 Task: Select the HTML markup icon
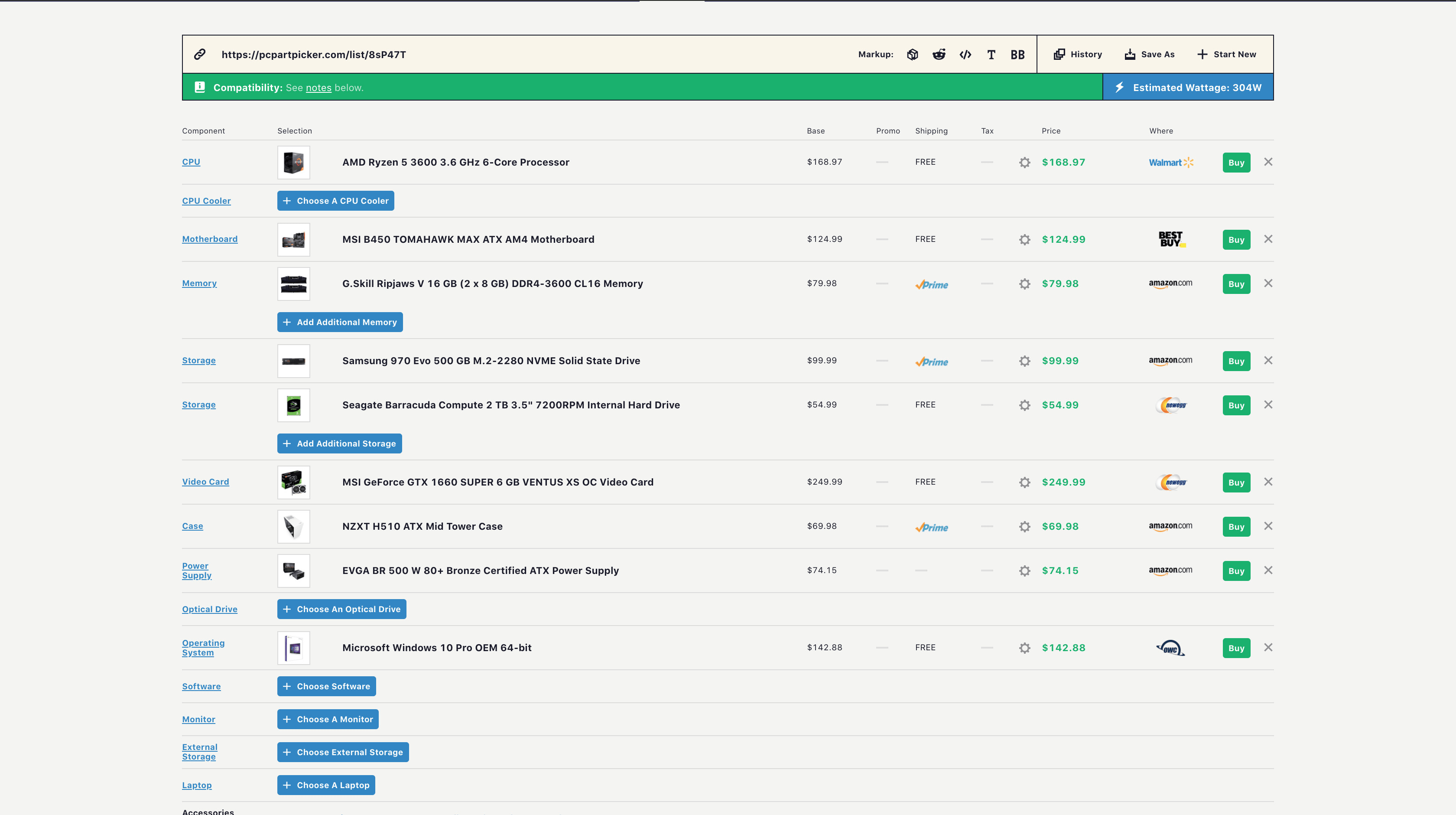click(964, 54)
